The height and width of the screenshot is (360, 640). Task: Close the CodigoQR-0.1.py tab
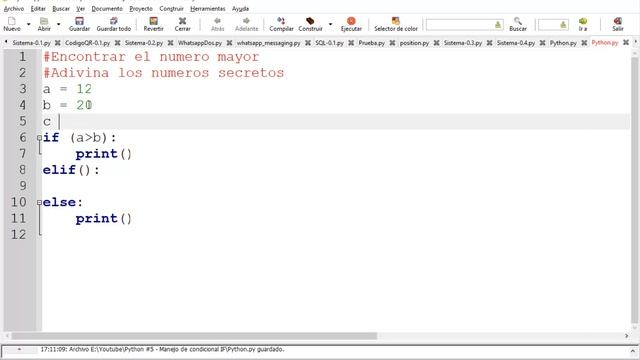point(117,43)
